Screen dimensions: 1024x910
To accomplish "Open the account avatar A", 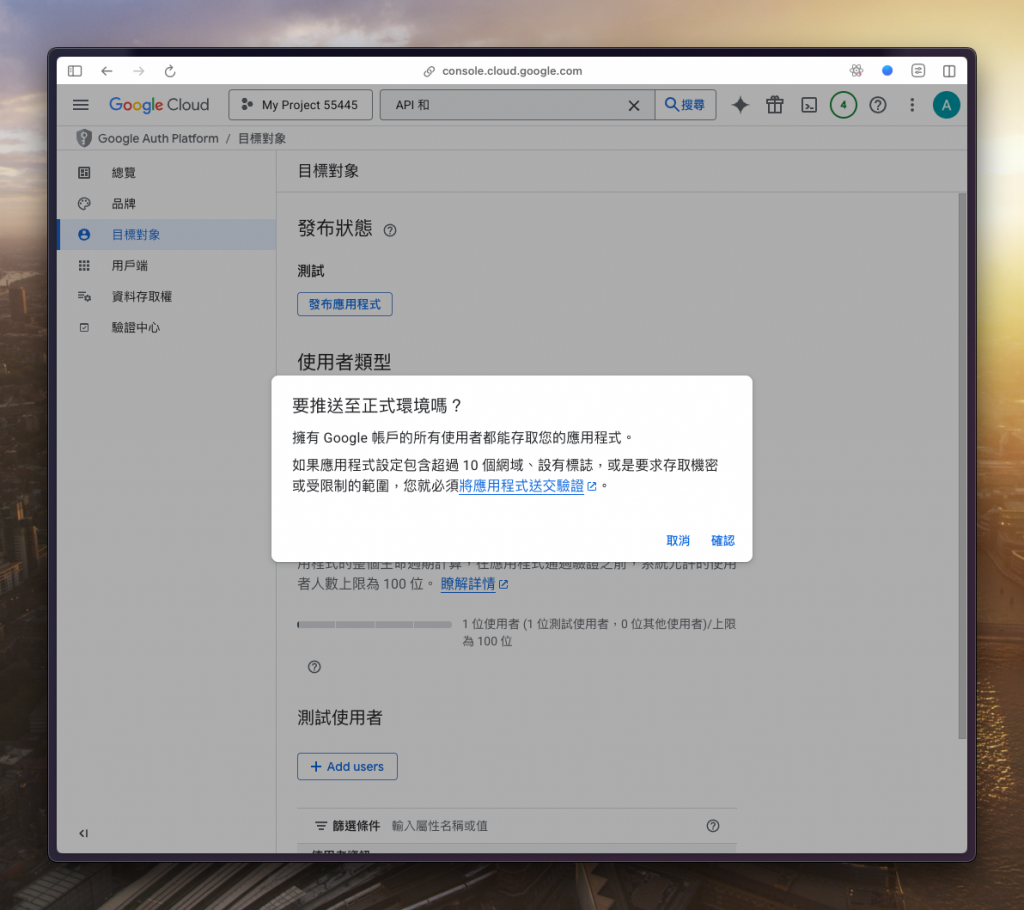I will coord(946,105).
